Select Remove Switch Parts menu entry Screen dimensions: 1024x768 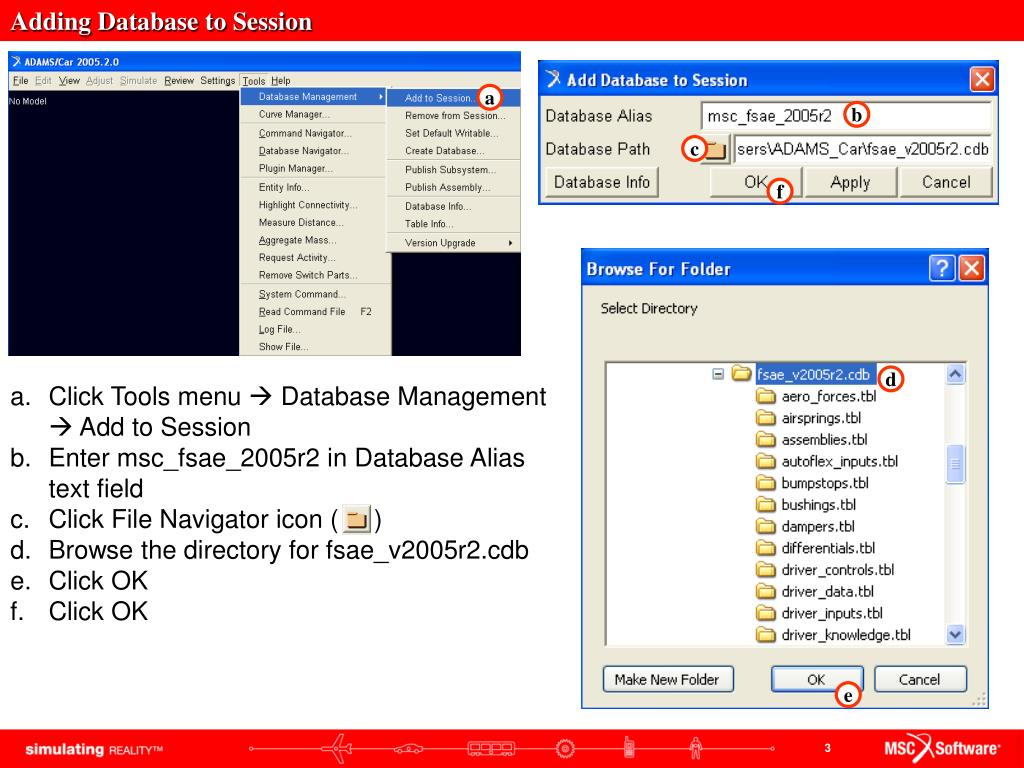(315, 276)
